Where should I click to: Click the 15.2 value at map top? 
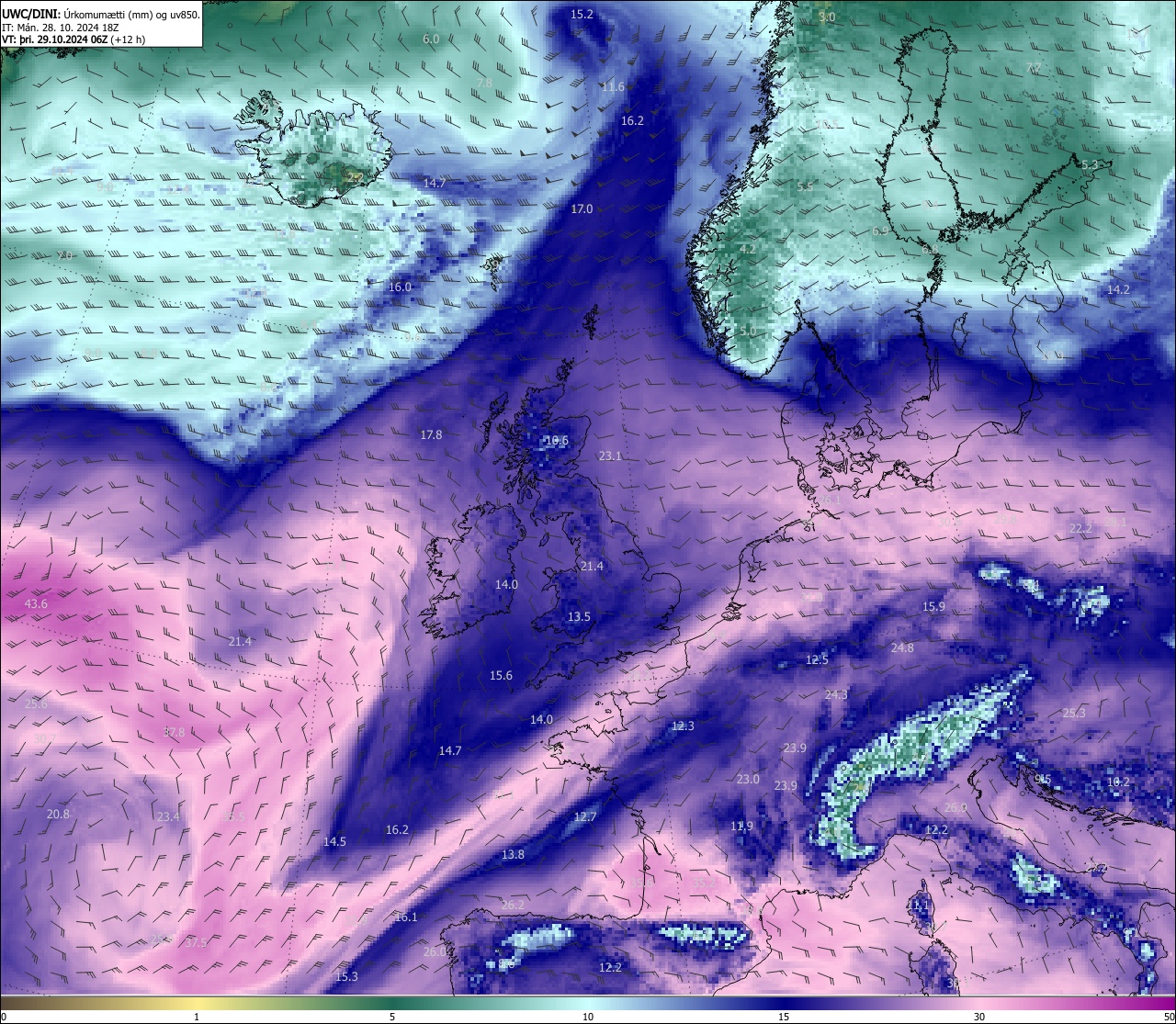click(582, 15)
